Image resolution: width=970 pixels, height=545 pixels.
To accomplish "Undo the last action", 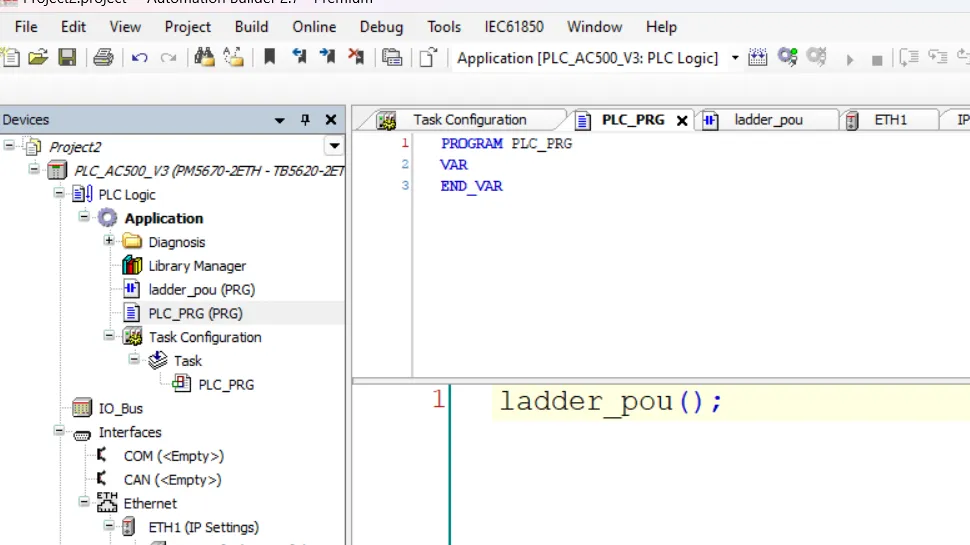I will click(x=139, y=58).
